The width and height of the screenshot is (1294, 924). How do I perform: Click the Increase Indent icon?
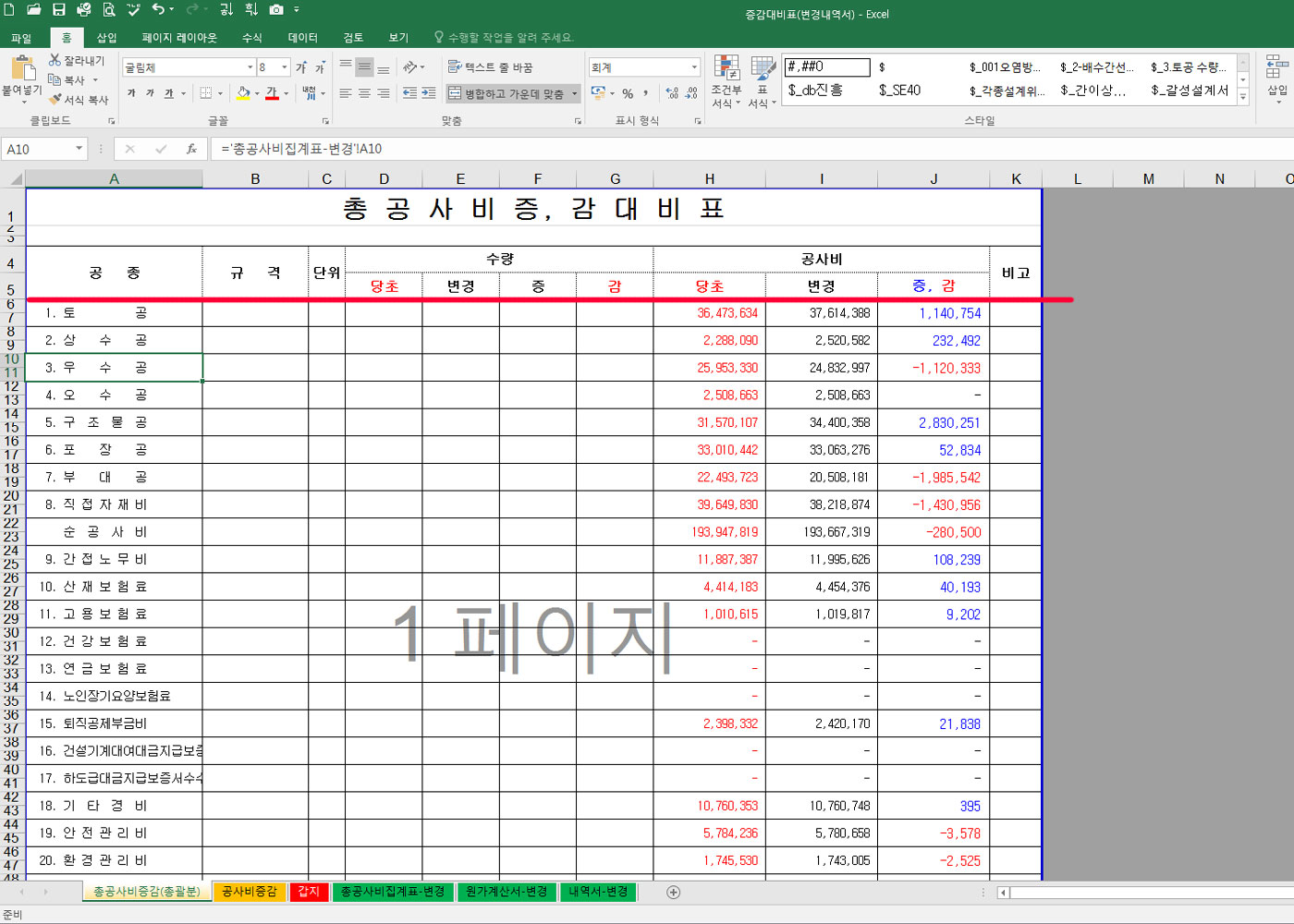pyautogui.click(x=429, y=93)
